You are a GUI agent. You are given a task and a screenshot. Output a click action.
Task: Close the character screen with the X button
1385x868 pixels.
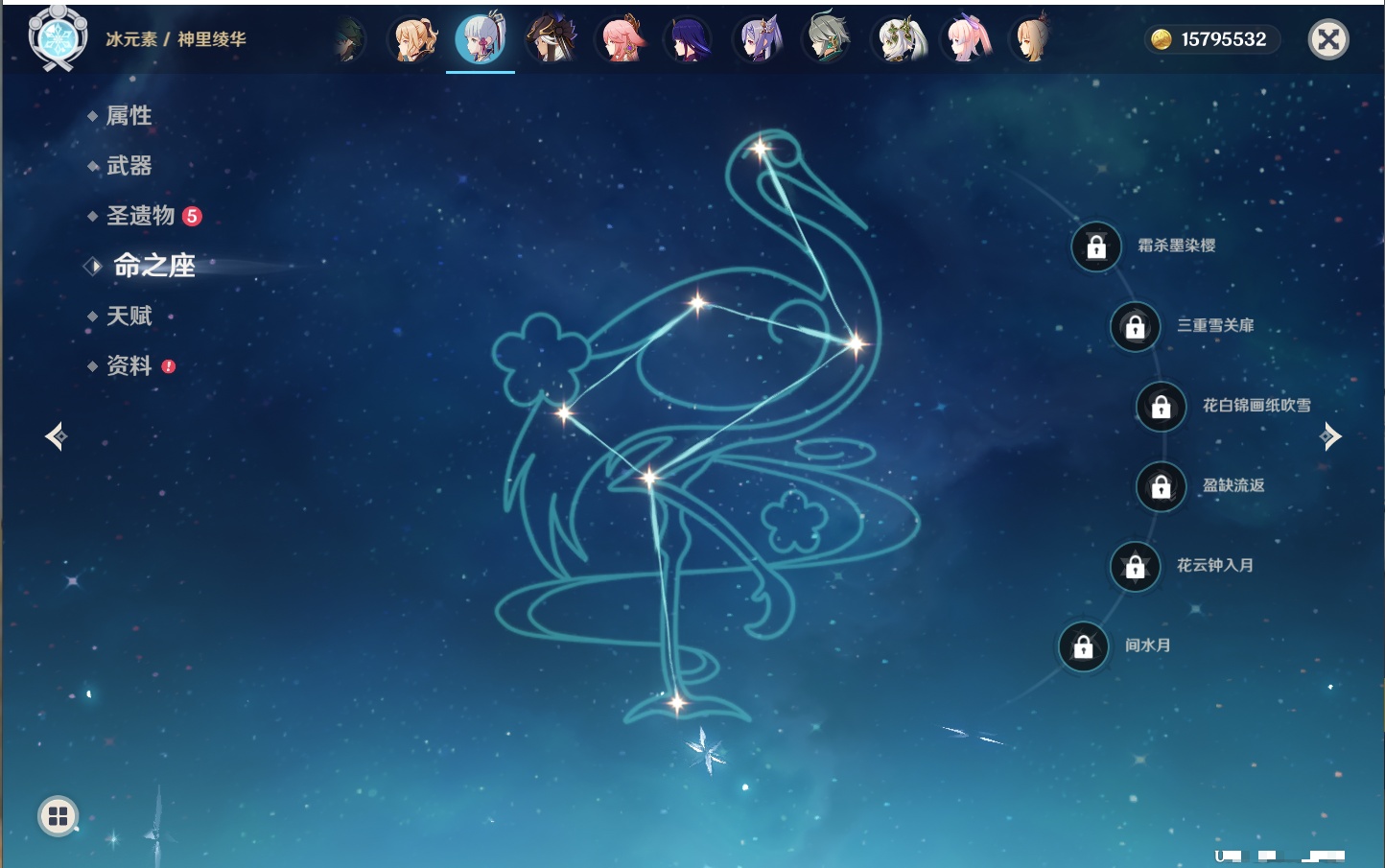(x=1328, y=39)
